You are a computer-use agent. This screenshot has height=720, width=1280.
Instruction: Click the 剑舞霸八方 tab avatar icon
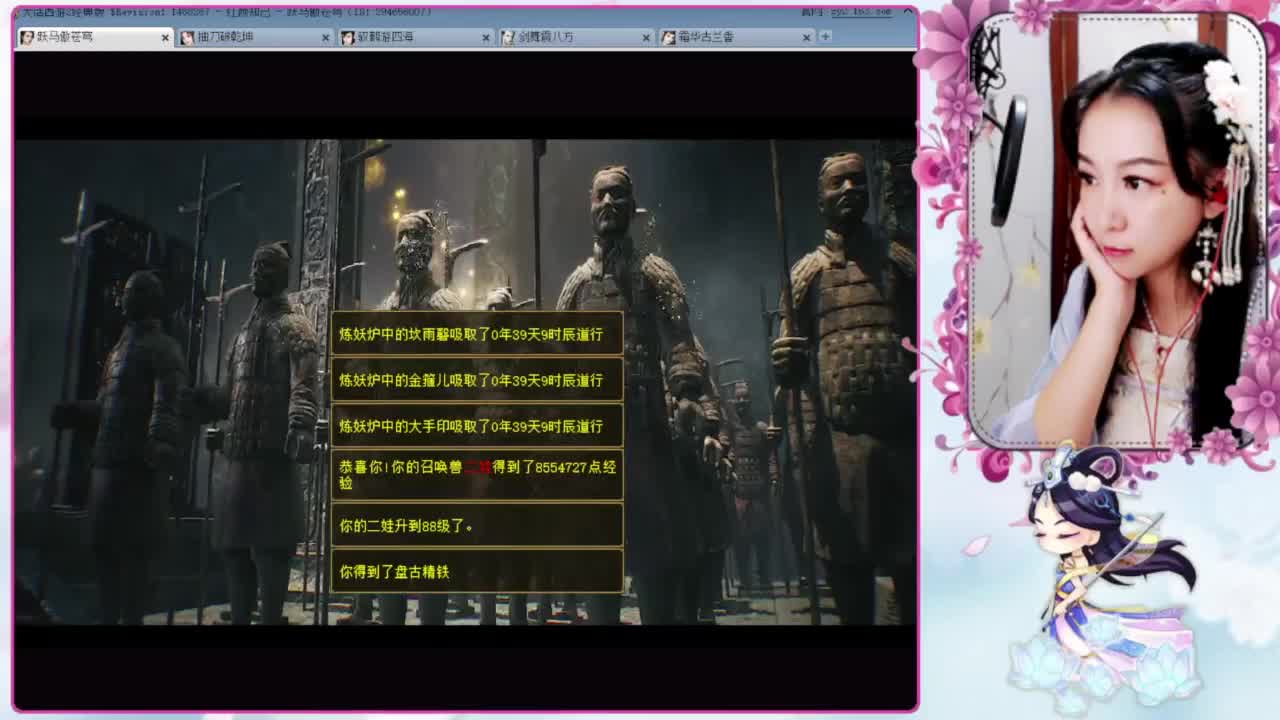tap(507, 37)
